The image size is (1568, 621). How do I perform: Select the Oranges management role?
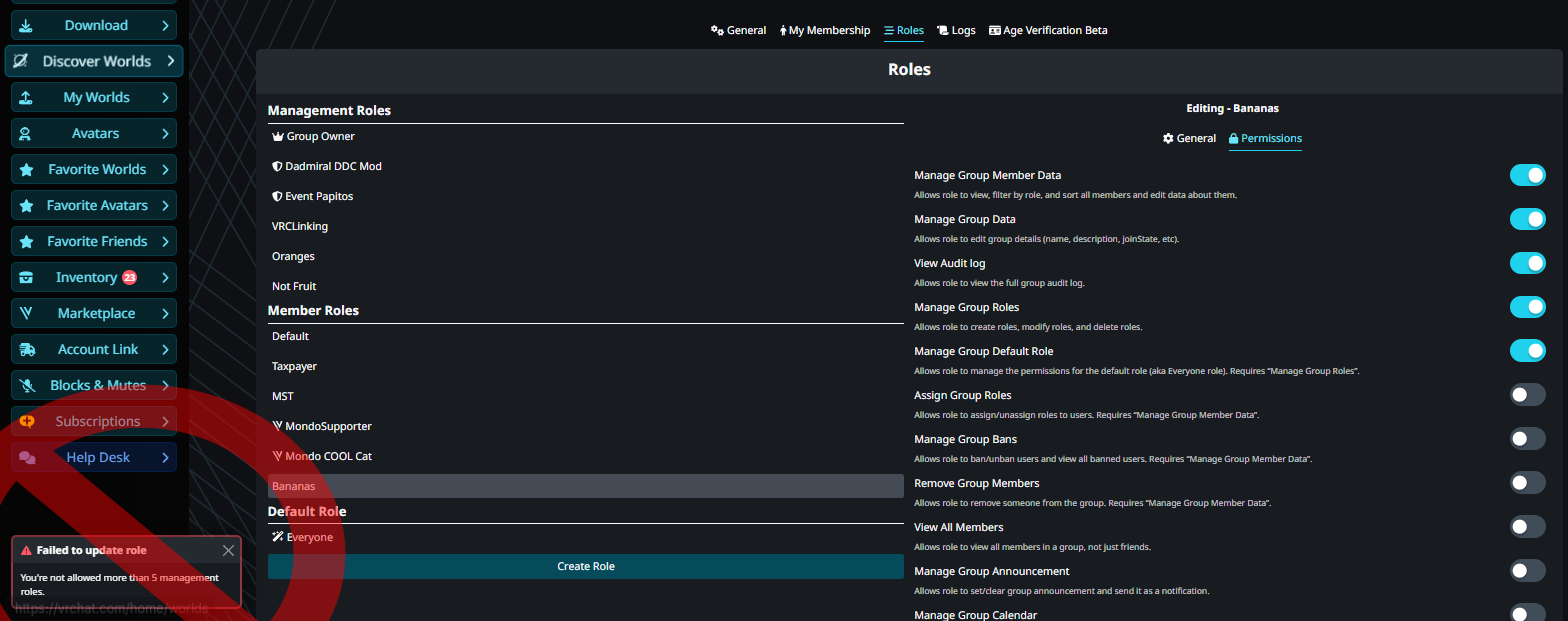coord(293,256)
